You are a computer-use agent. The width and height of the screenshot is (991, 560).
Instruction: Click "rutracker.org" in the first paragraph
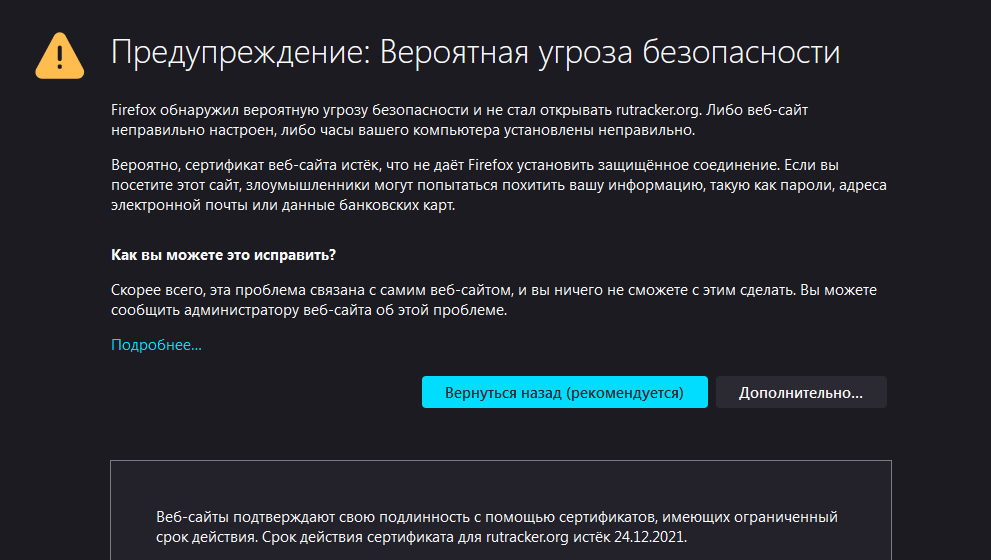pyautogui.click(x=658, y=110)
